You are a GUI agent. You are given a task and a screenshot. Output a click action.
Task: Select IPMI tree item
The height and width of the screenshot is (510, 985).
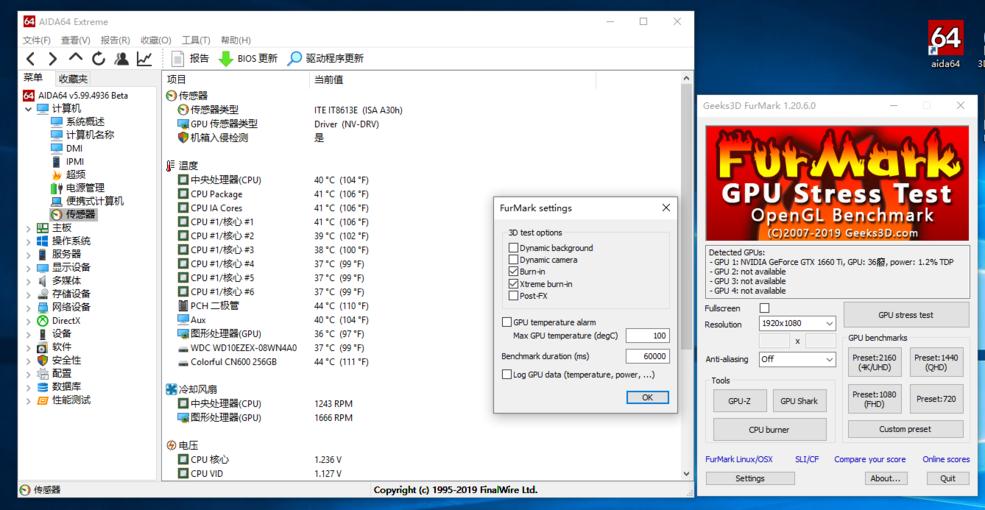click(x=75, y=161)
